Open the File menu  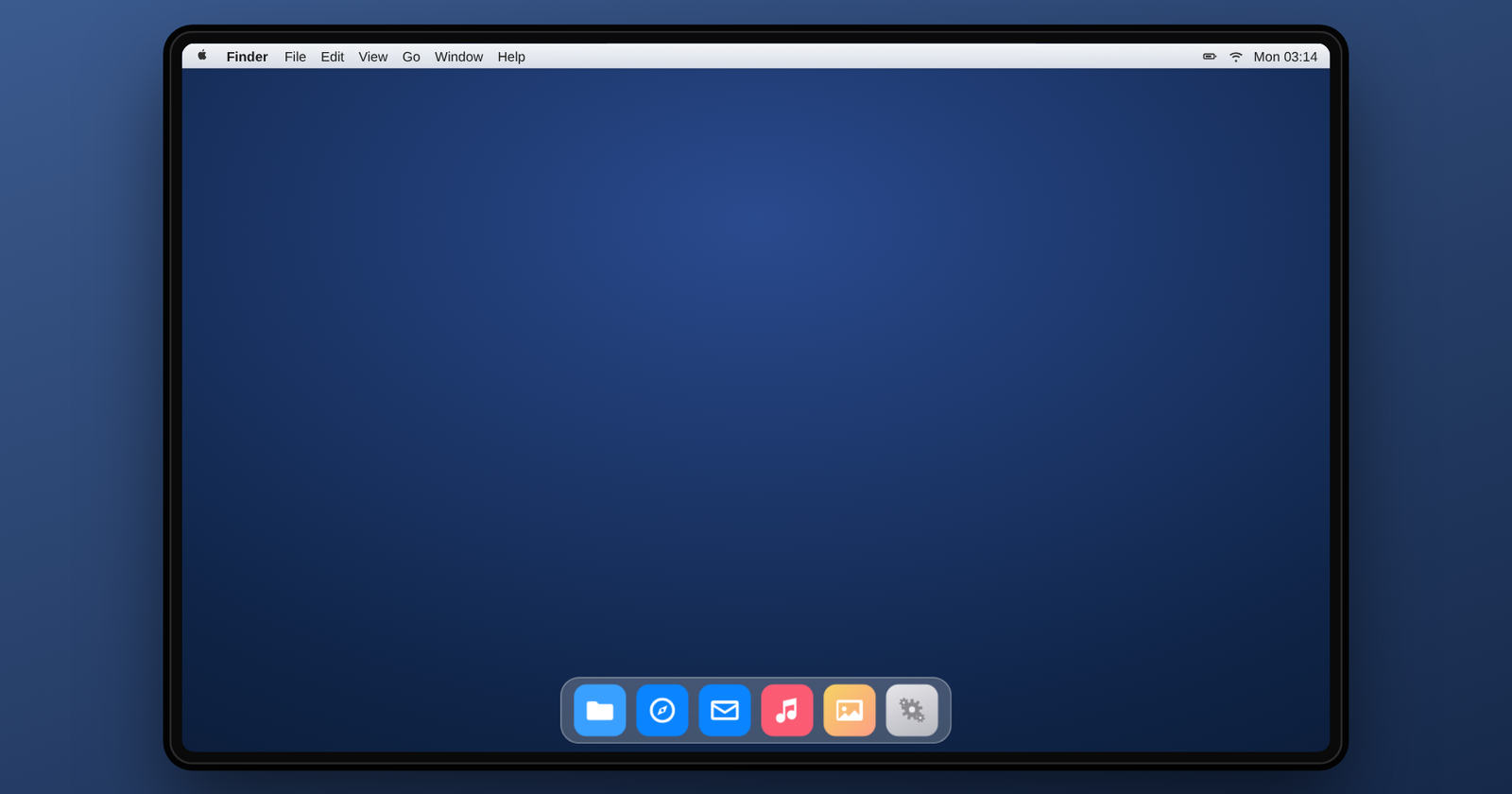[x=295, y=57]
